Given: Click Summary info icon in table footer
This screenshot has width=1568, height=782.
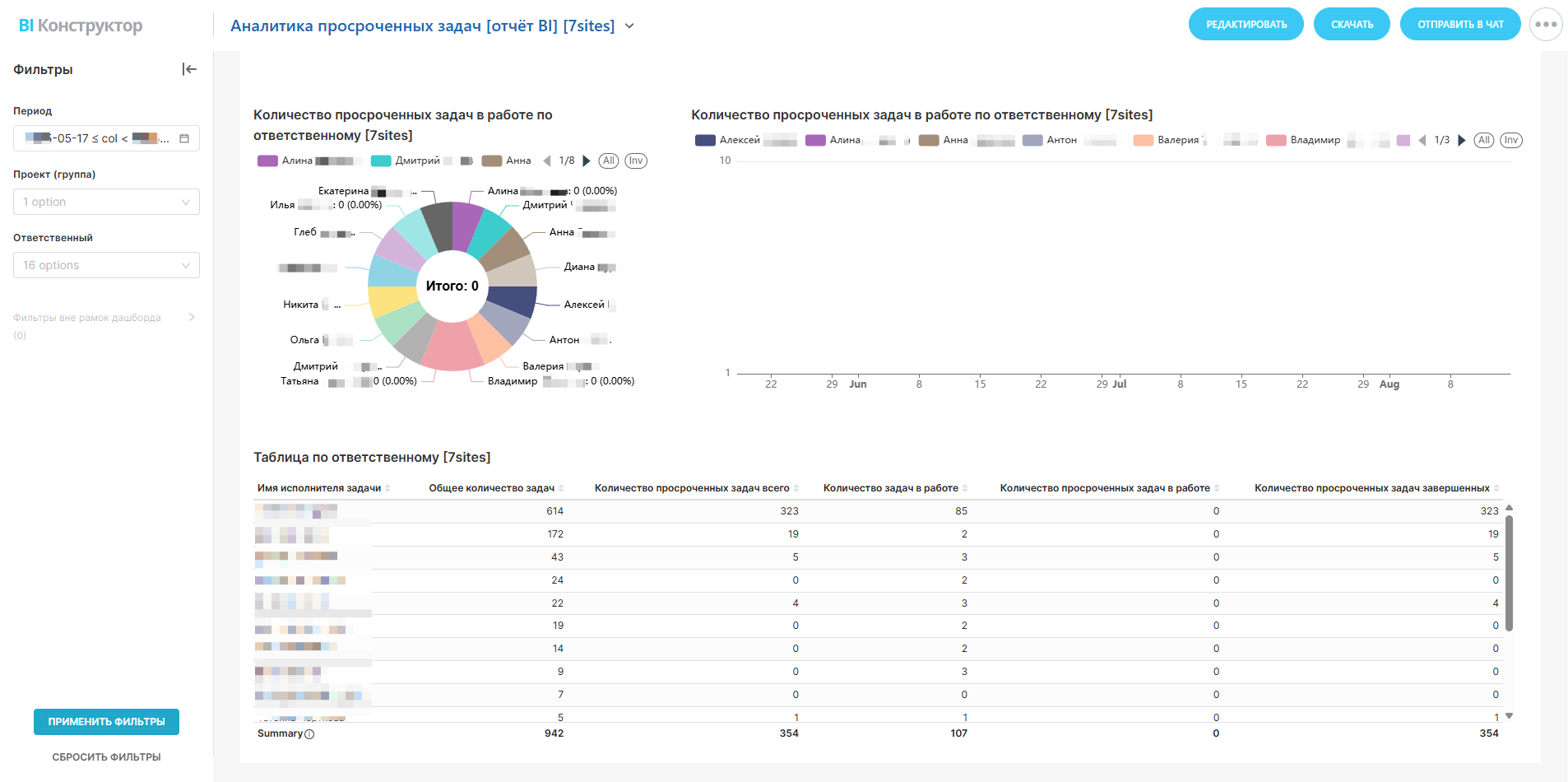Looking at the screenshot, I should [309, 734].
